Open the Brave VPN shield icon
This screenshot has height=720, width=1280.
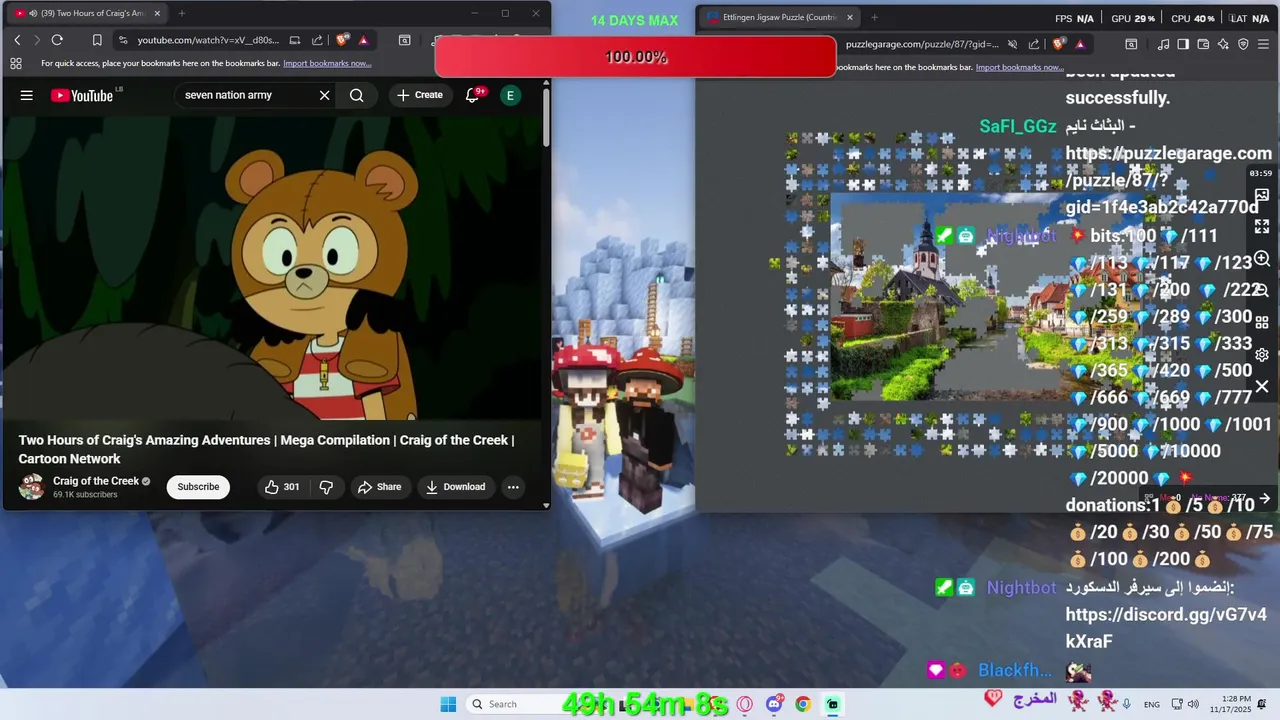coord(1243,44)
